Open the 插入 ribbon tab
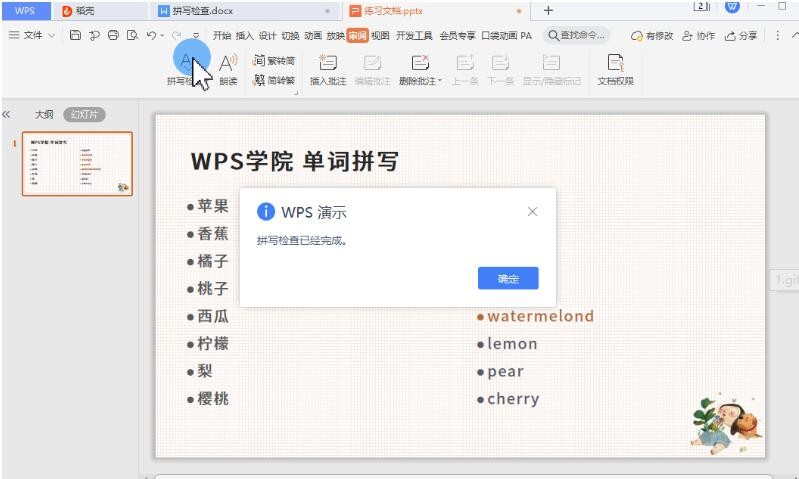This screenshot has width=799, height=479. tap(244, 35)
